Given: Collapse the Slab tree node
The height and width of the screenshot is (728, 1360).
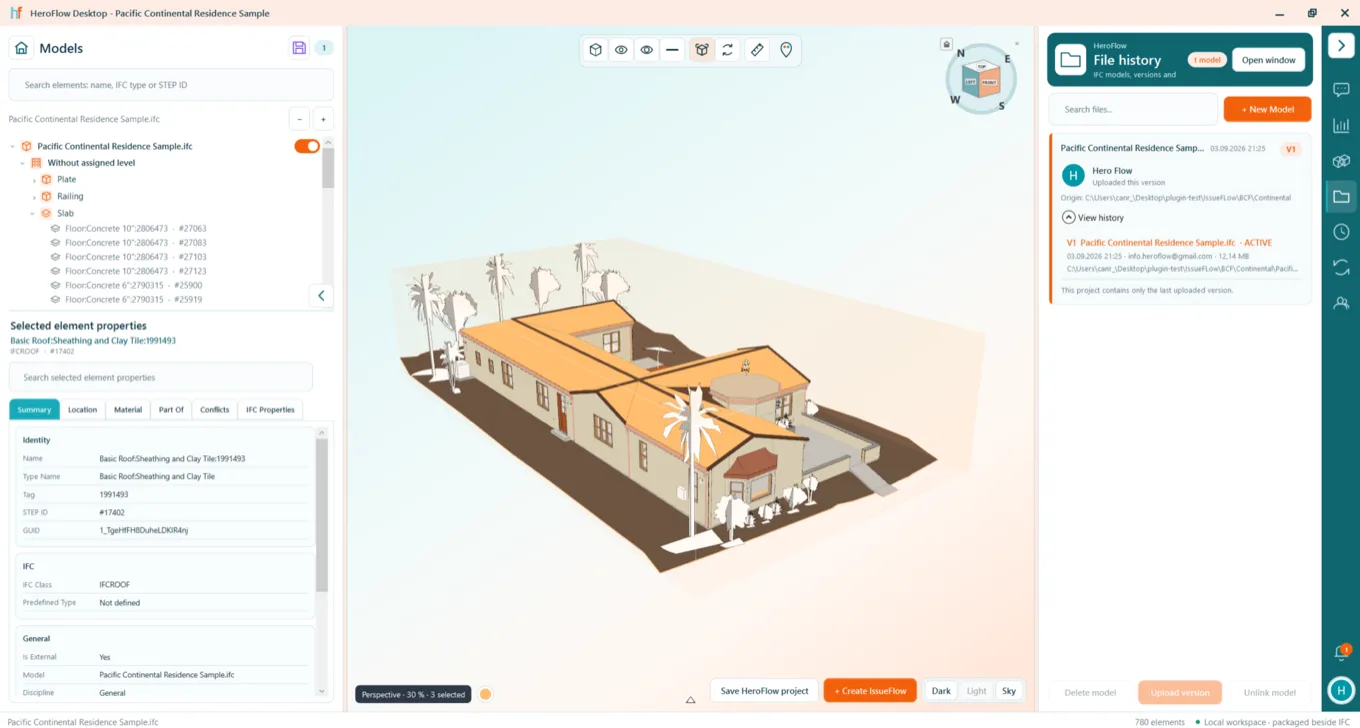Looking at the screenshot, I should tap(33, 214).
